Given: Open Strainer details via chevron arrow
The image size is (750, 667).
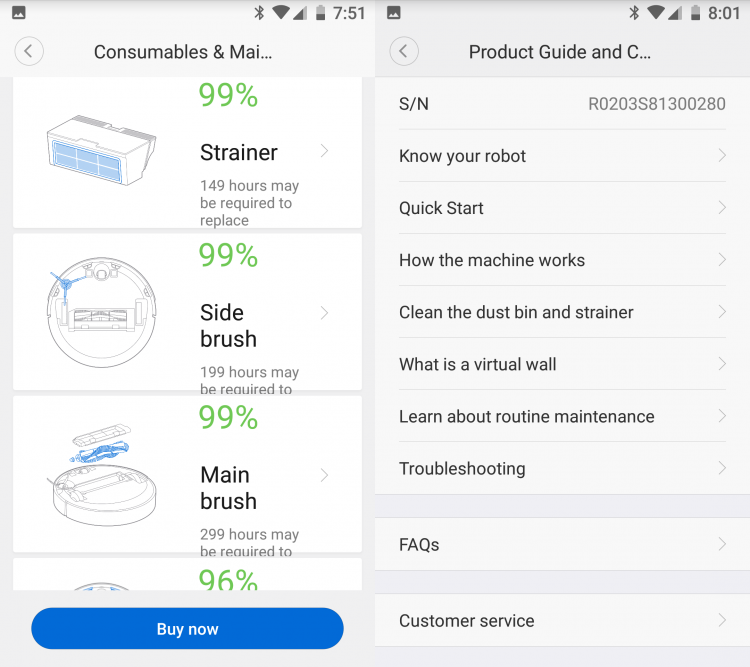Looking at the screenshot, I should [x=324, y=151].
